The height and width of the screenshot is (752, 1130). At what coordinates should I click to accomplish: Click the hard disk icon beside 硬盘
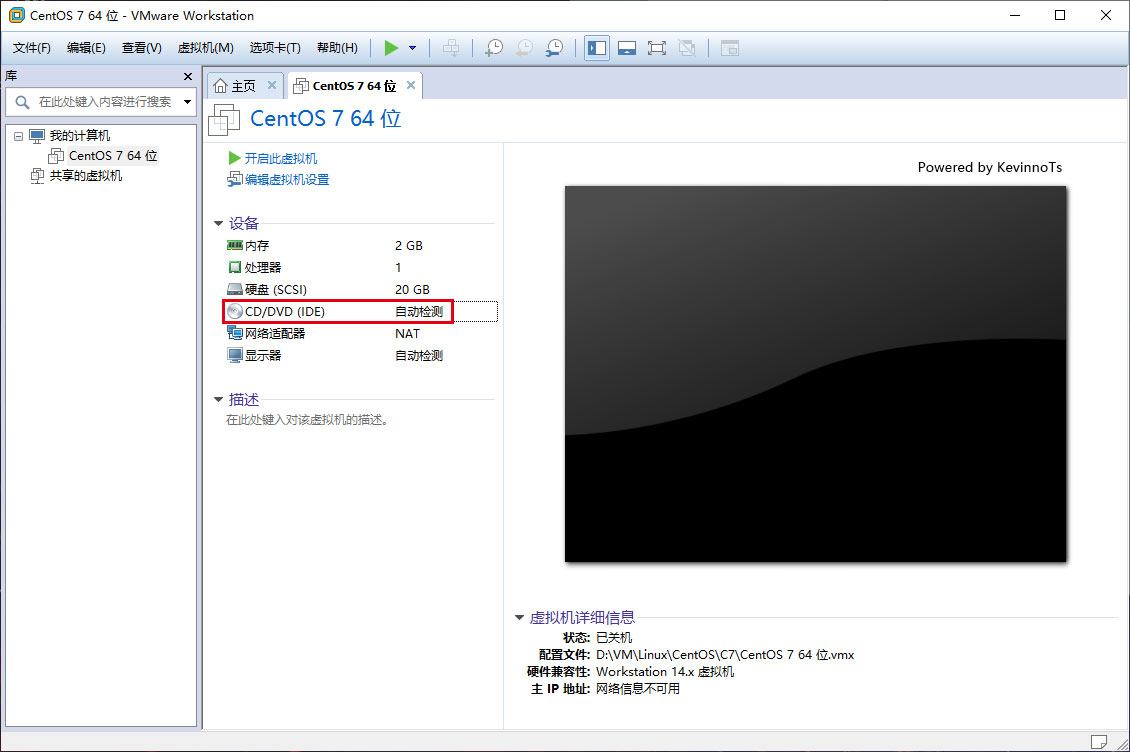pyautogui.click(x=235, y=290)
